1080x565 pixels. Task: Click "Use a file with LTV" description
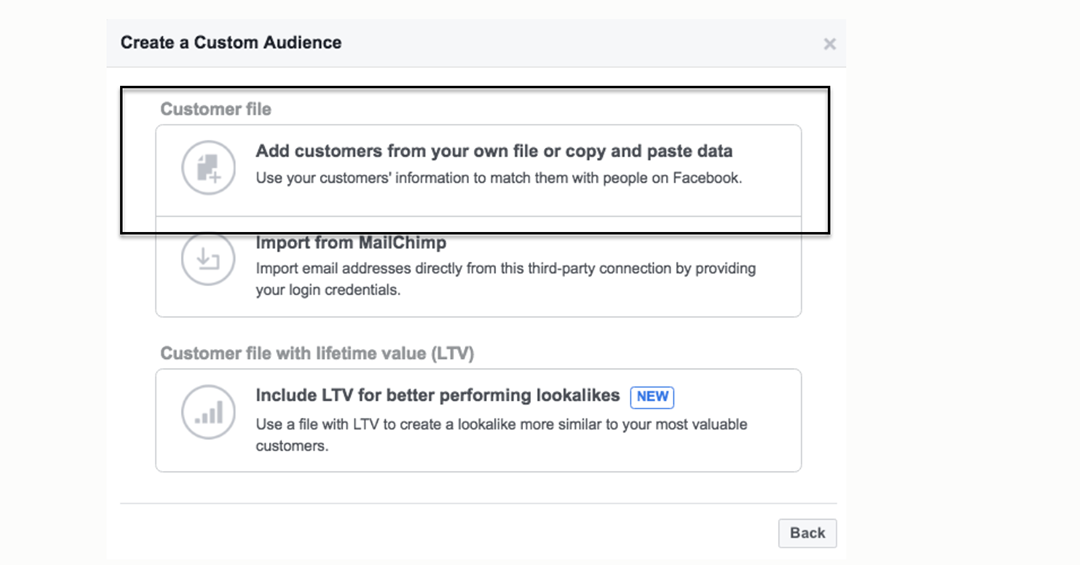tap(501, 424)
